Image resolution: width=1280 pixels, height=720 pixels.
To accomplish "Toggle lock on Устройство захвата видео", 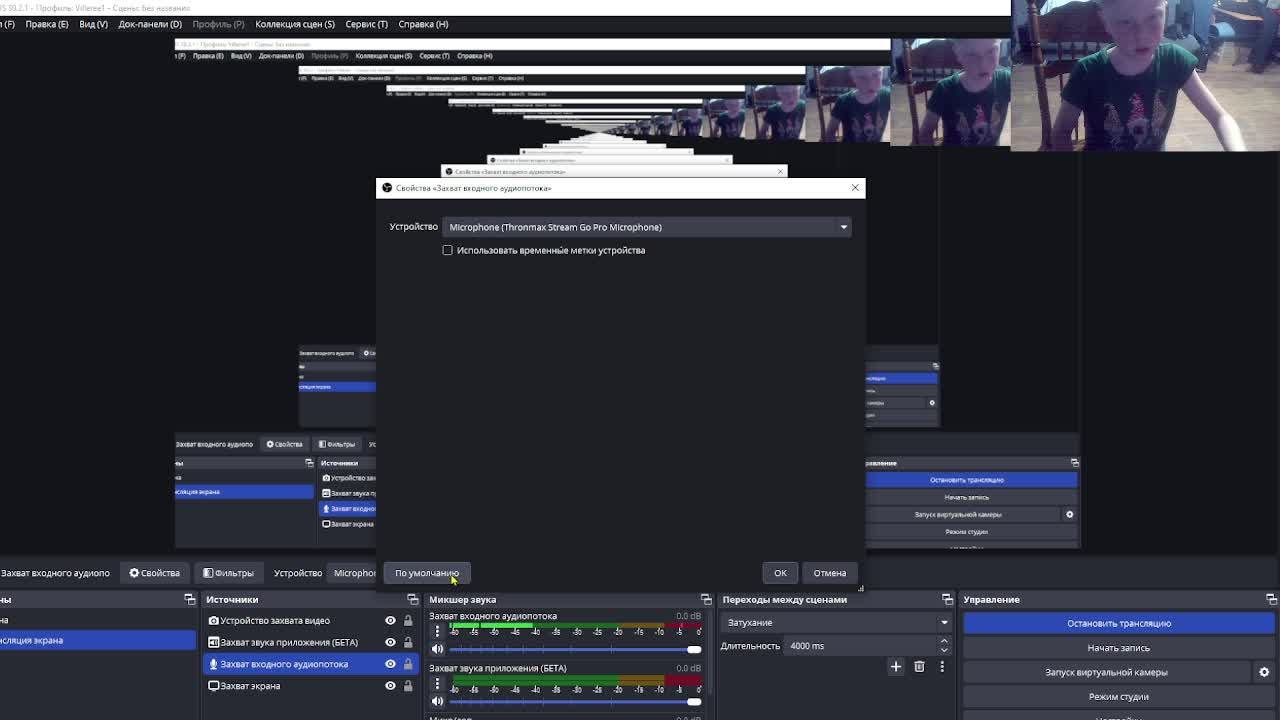I will (x=408, y=620).
